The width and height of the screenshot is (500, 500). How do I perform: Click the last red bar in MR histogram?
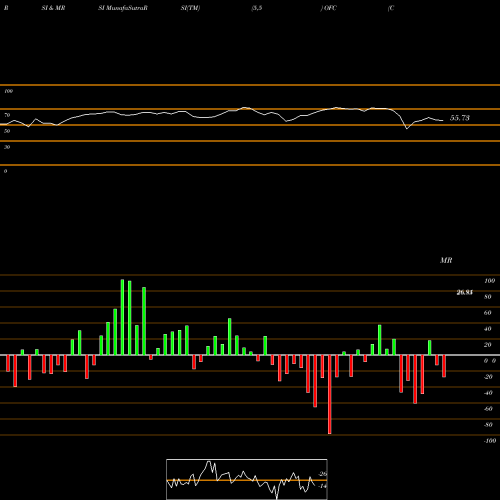pyautogui.click(x=444, y=366)
